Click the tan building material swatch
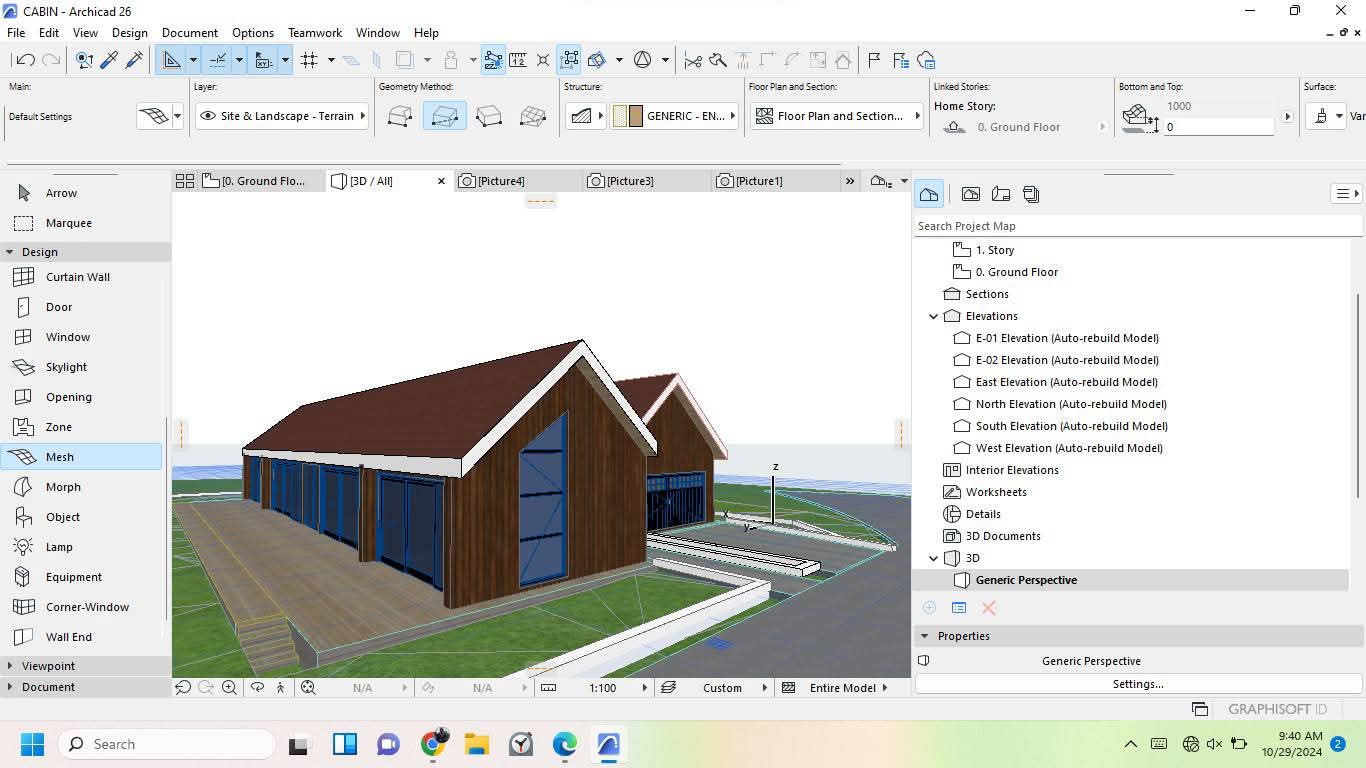 [x=635, y=116]
